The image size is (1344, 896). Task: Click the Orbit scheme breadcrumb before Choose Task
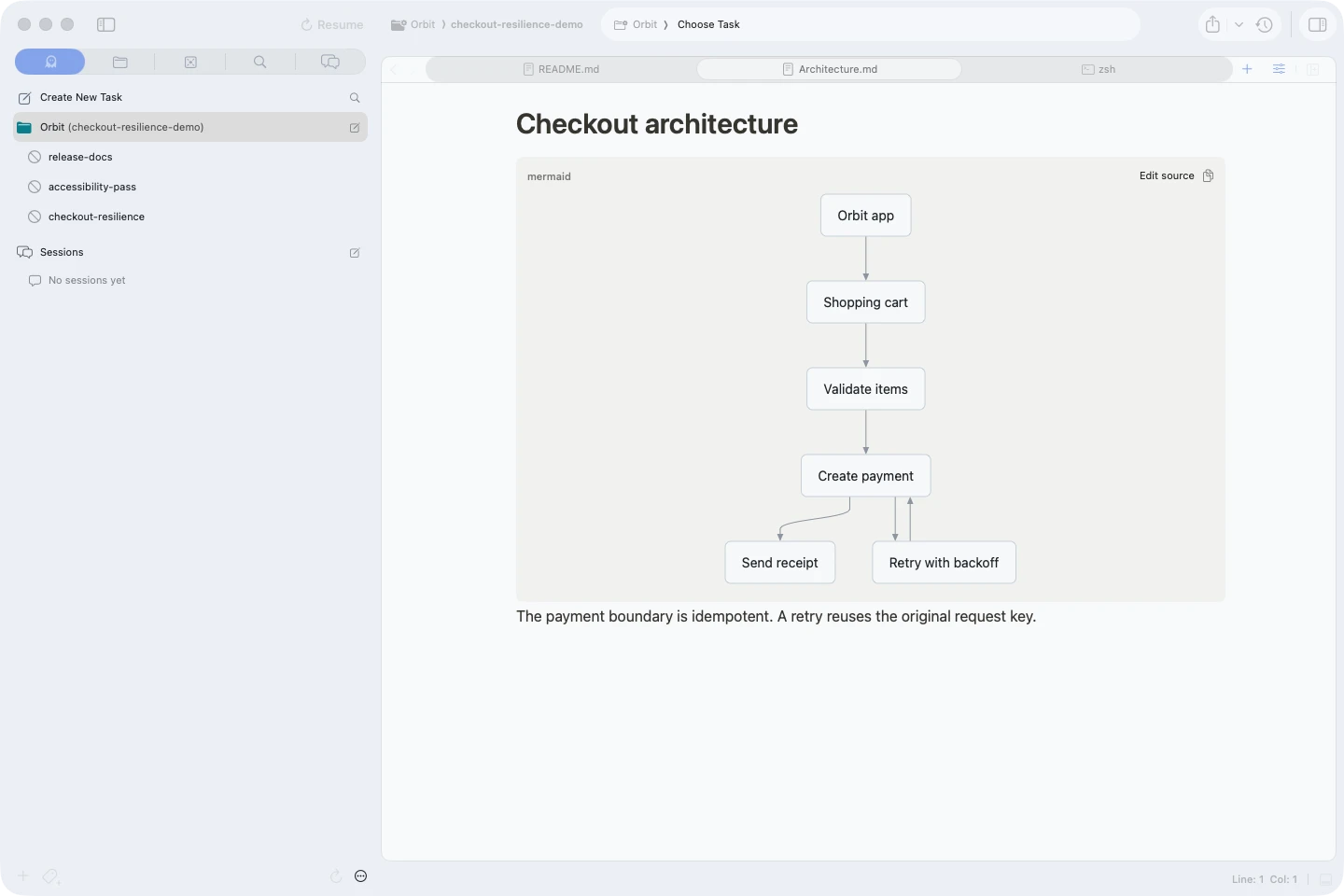pyautogui.click(x=636, y=24)
